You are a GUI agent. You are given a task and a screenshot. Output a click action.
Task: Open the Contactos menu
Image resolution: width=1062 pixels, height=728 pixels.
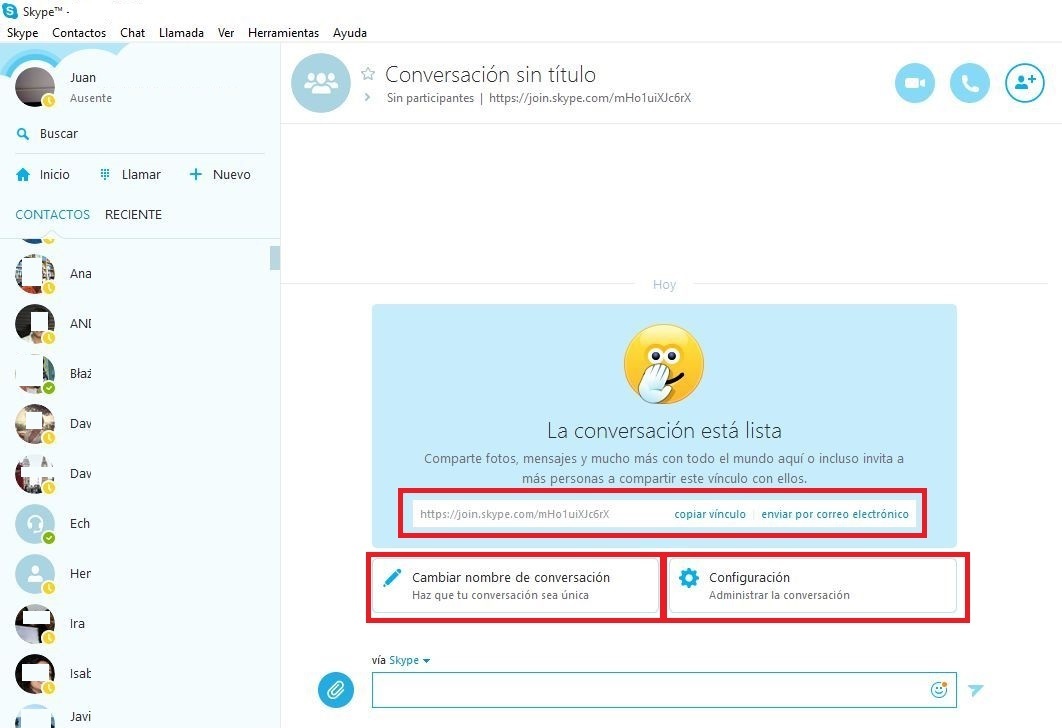click(x=79, y=33)
